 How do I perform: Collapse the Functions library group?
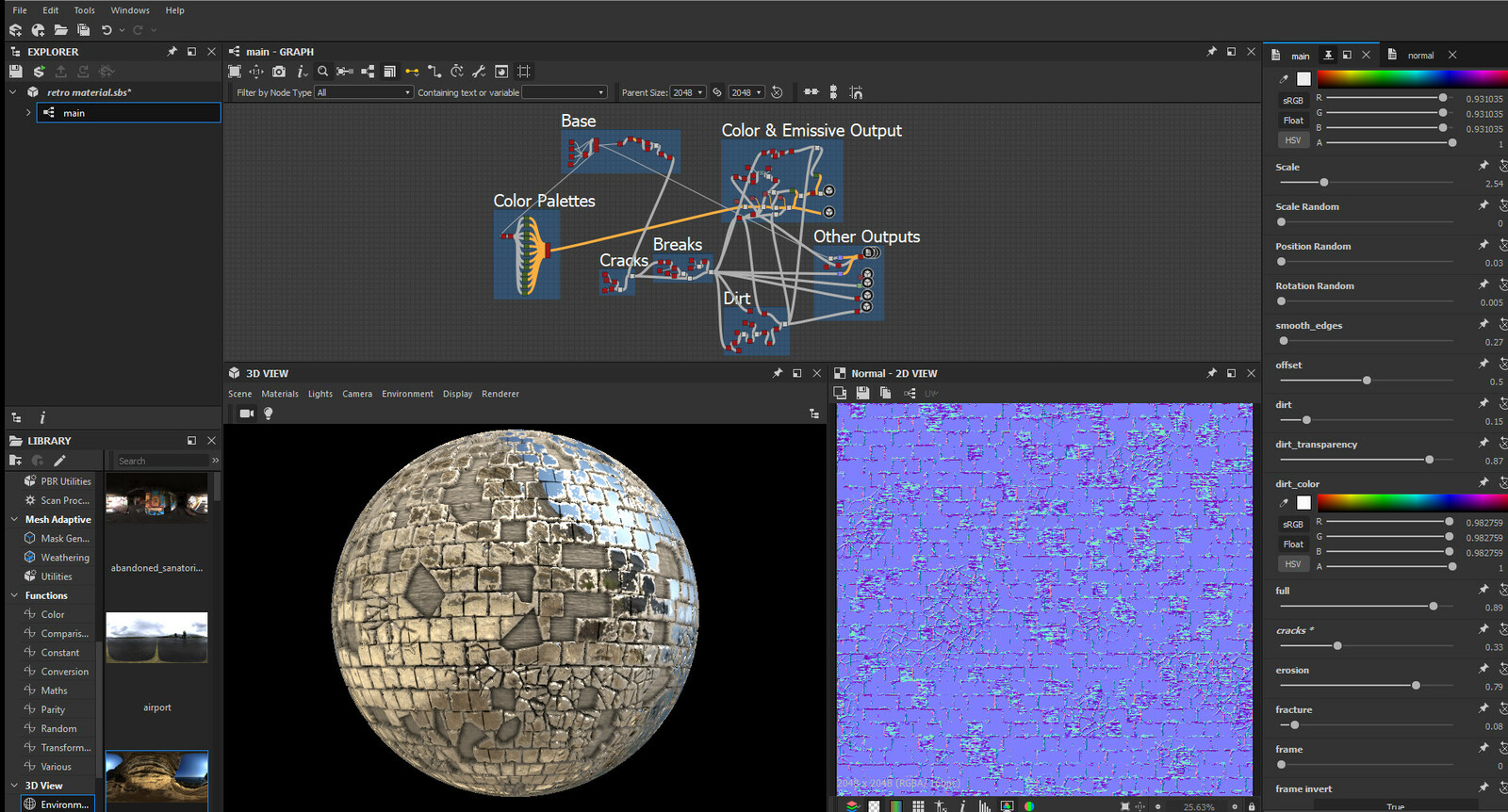click(14, 595)
